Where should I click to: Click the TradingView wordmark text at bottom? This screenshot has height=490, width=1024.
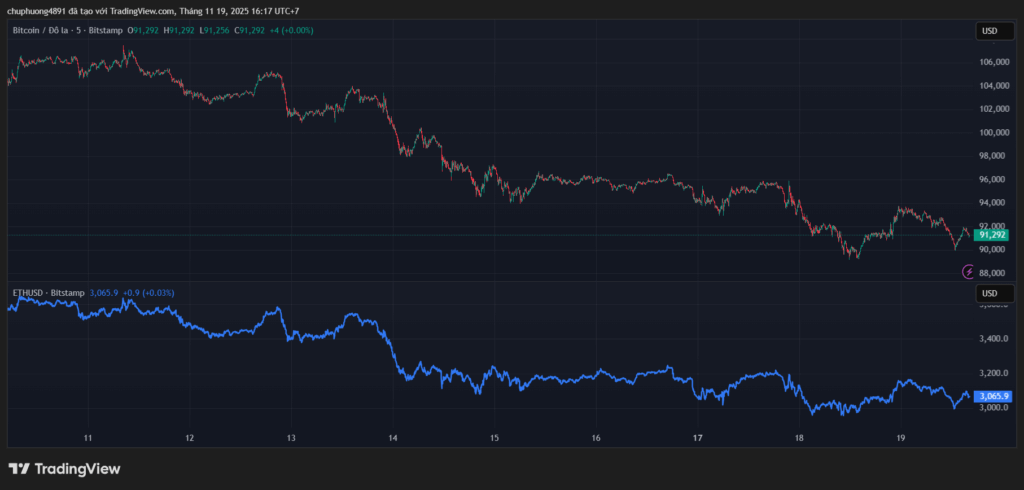coord(77,468)
